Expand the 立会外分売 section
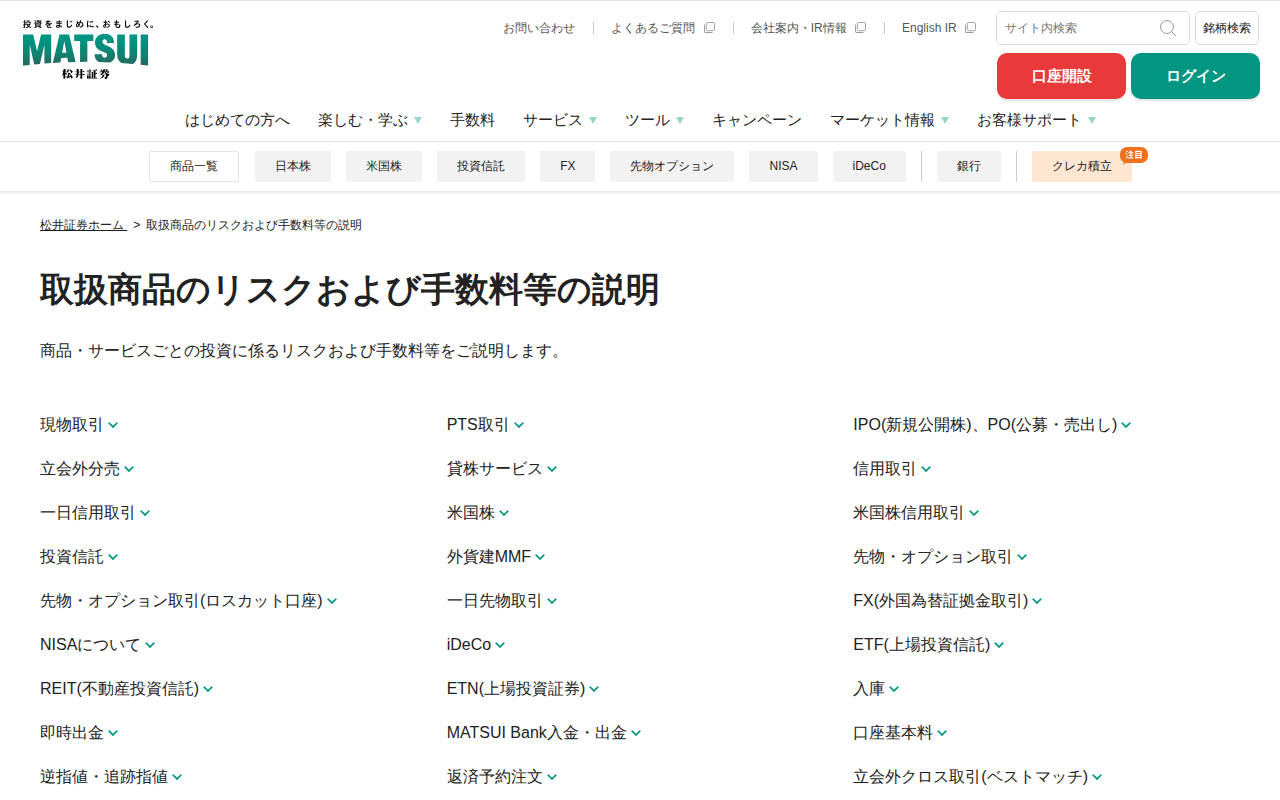The image size is (1280, 800). 87,469
